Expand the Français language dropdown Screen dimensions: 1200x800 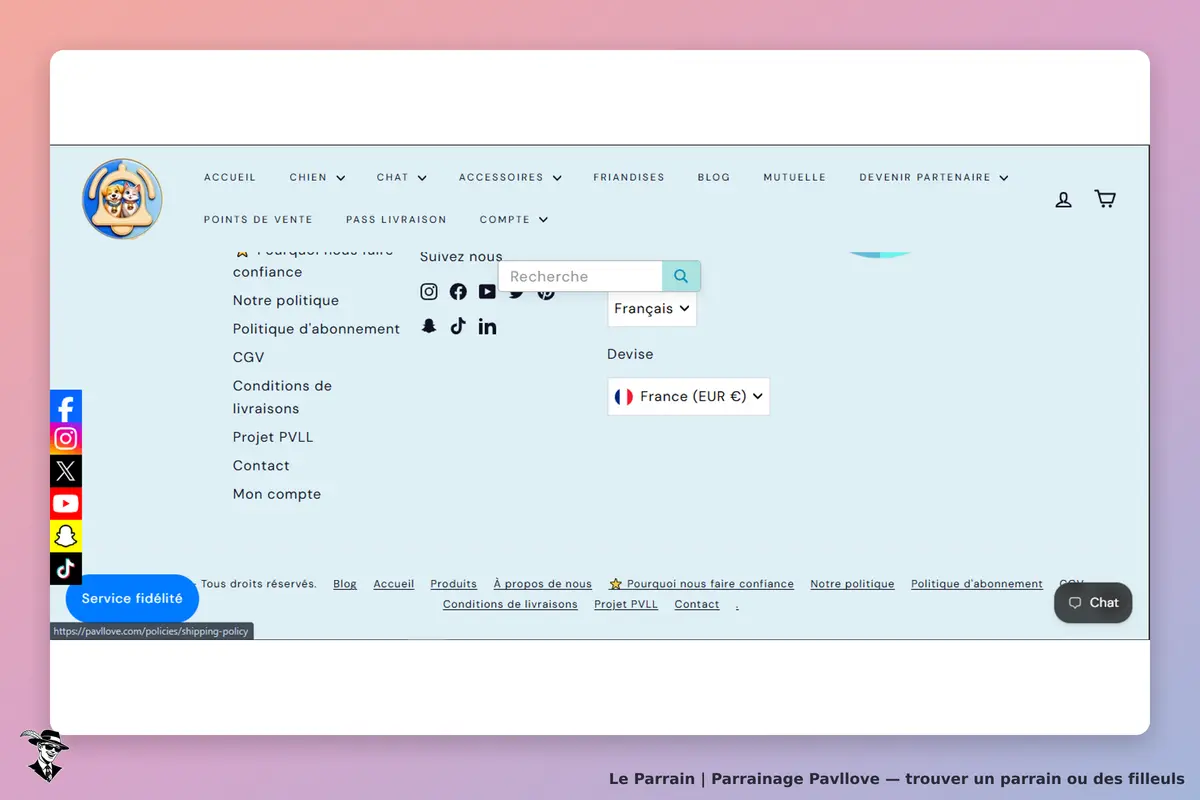(652, 308)
